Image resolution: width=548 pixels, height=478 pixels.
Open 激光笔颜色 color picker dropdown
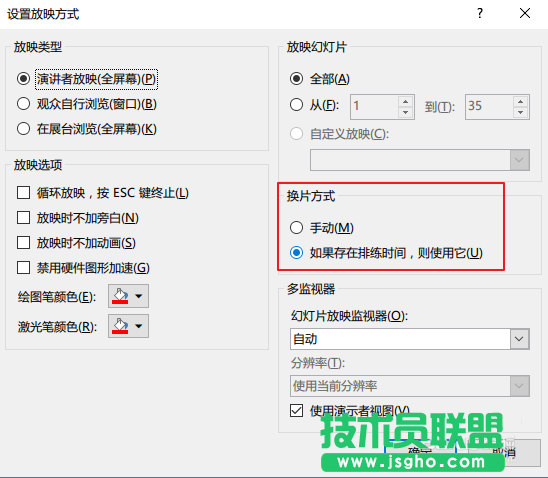128,326
